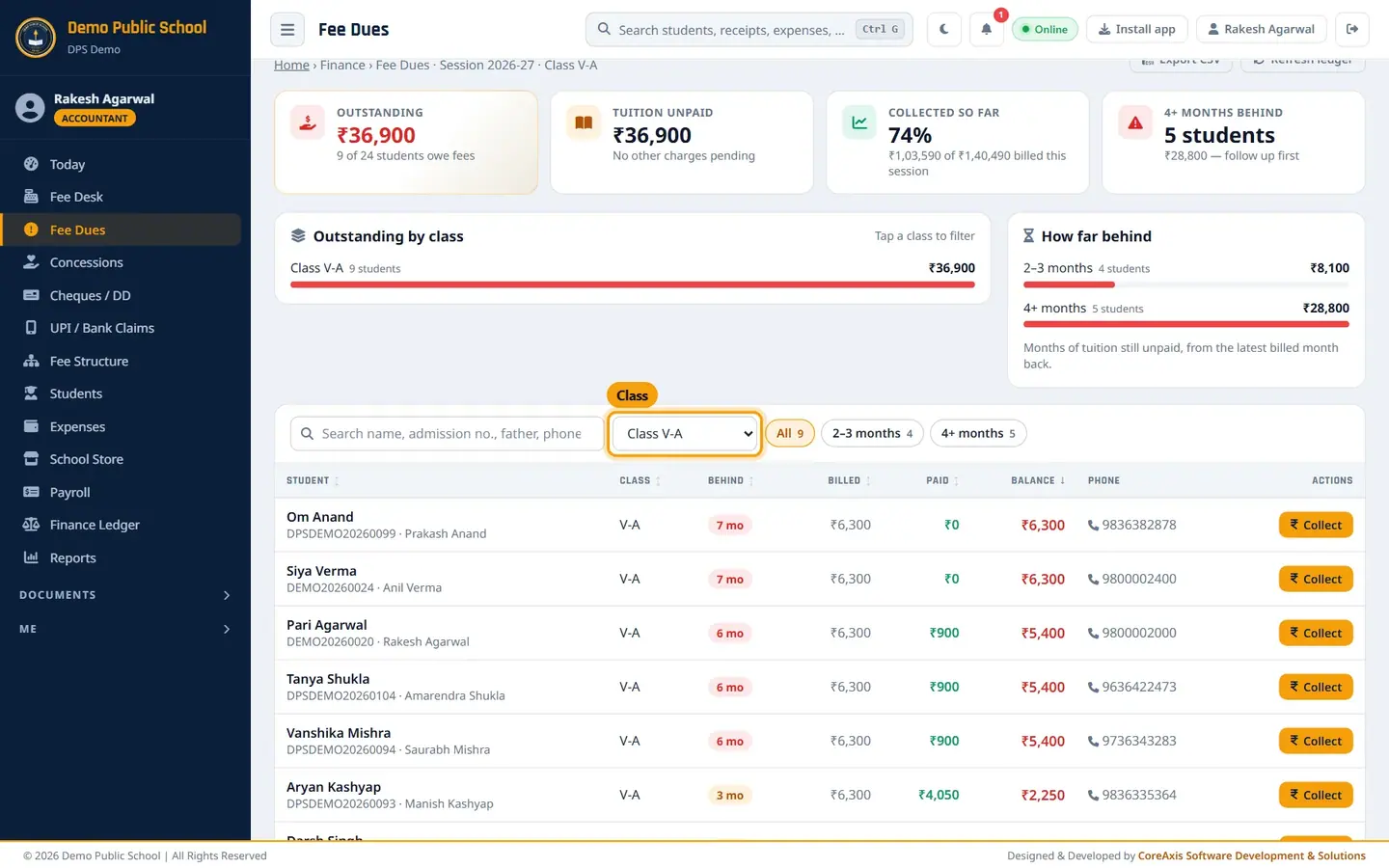Click the School Store icon

tap(31, 459)
